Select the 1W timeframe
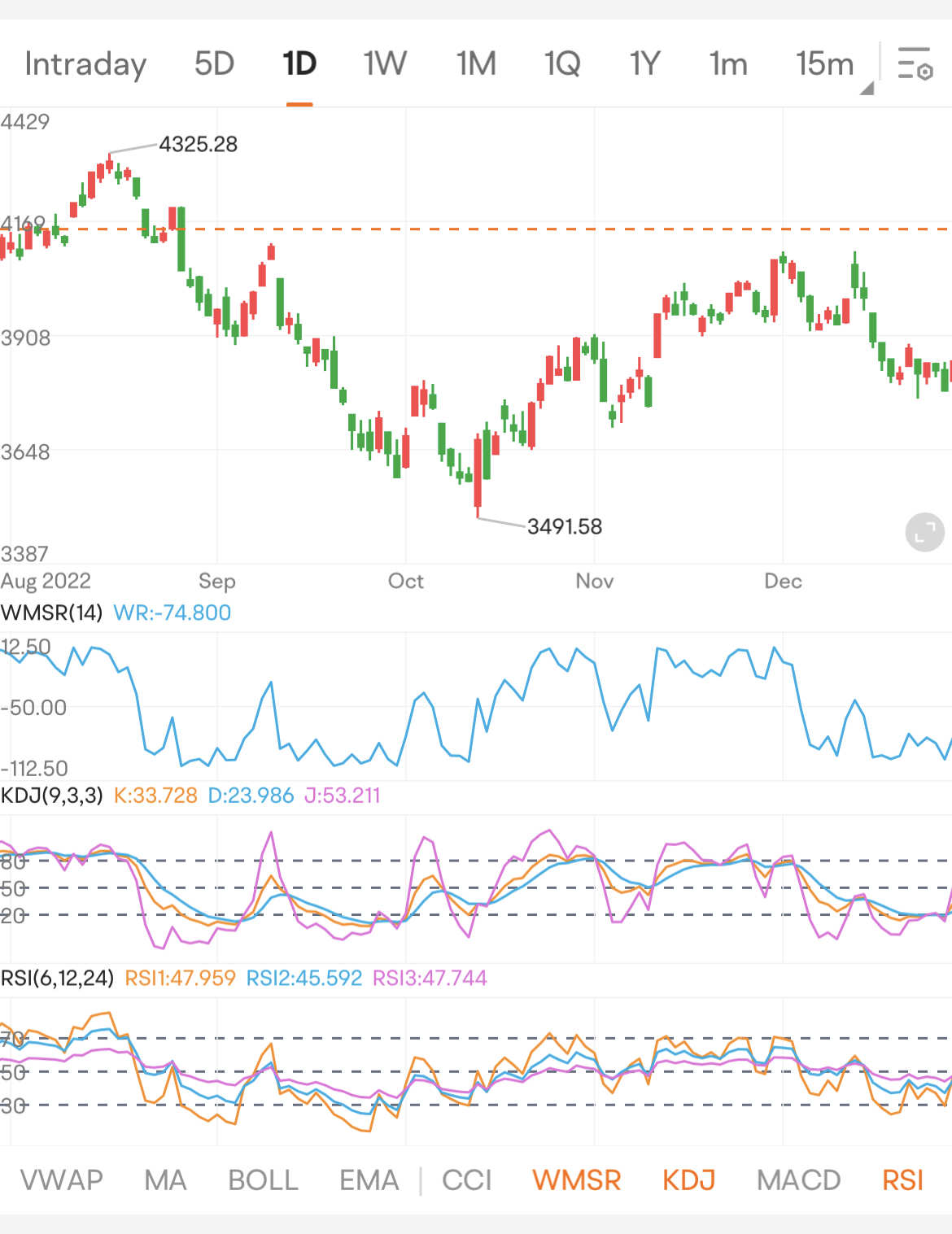 (384, 63)
